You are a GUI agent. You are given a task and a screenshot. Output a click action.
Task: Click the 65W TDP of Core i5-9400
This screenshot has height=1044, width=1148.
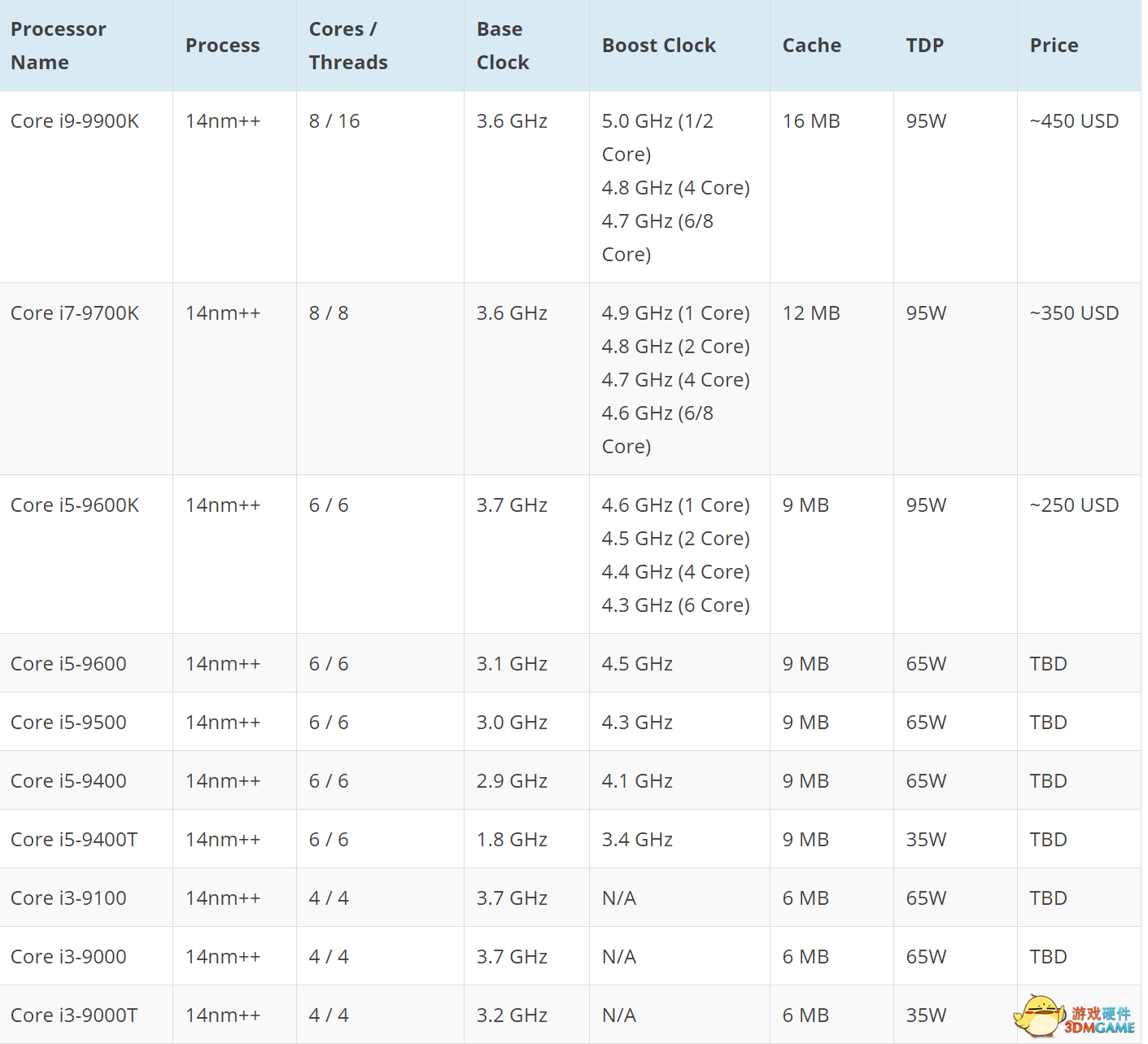(927, 781)
